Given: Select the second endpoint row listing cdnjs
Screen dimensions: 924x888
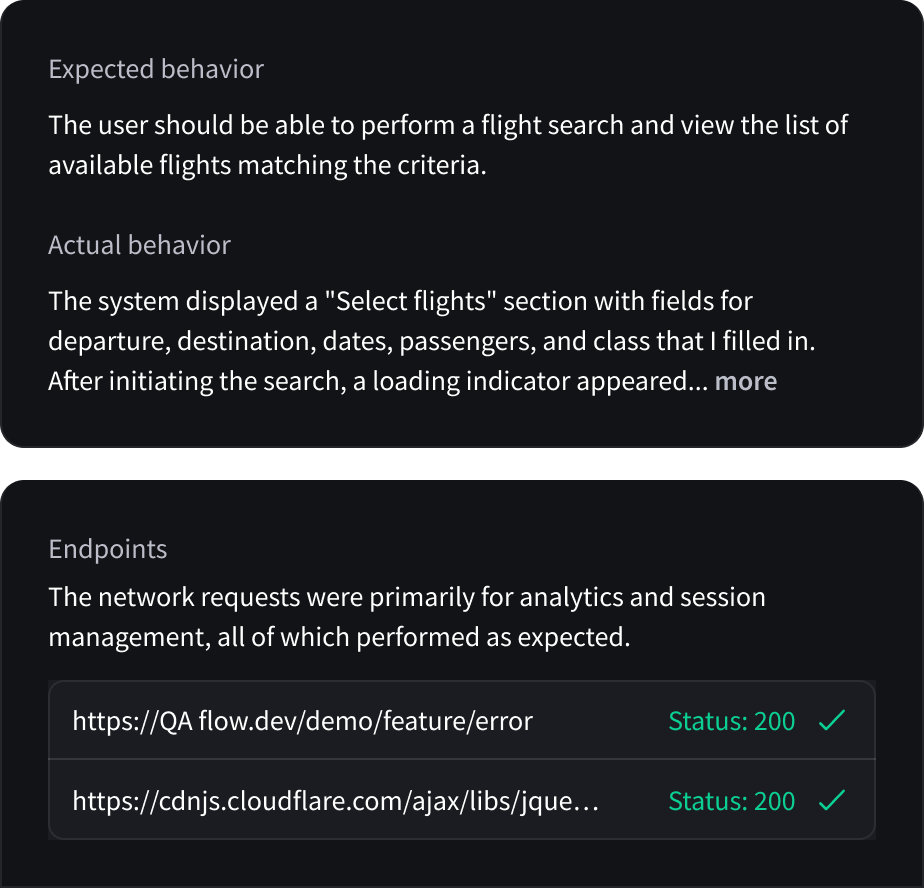Looking at the screenshot, I should (461, 800).
